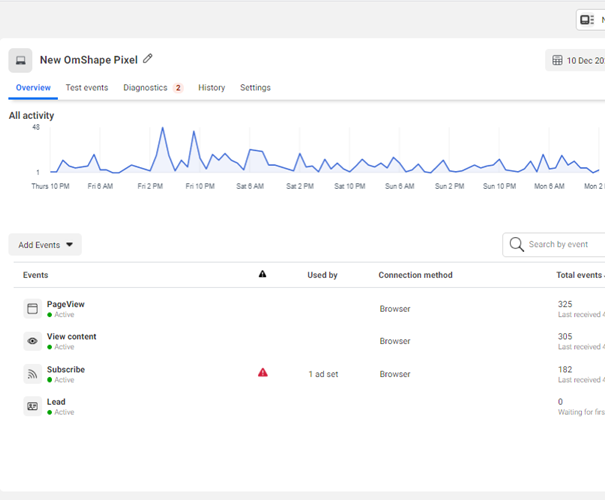Click Active status under PageView
605x500 pixels.
[x=61, y=314]
